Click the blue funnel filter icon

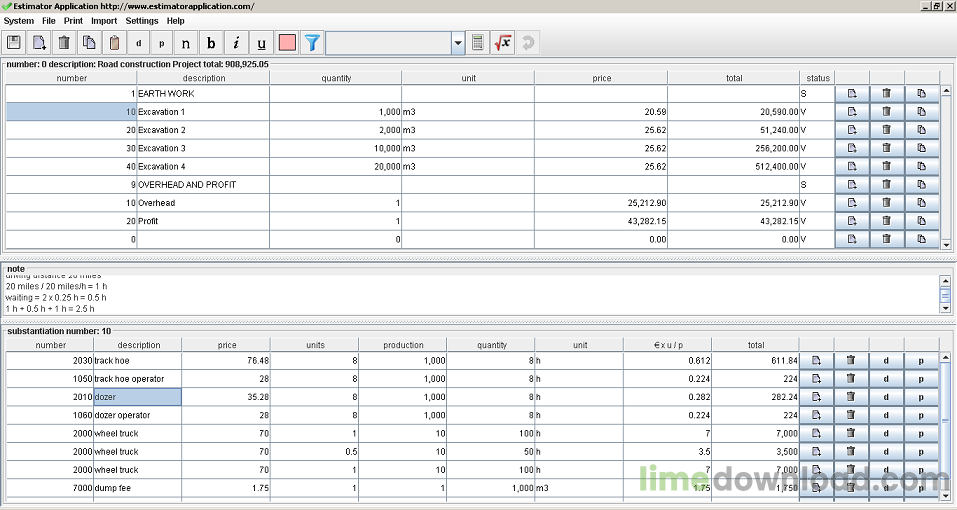pos(312,43)
